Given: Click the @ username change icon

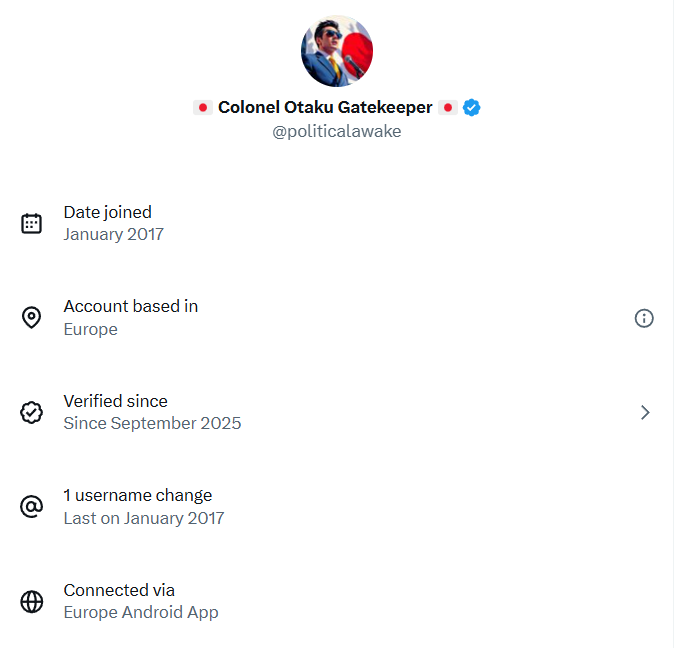Looking at the screenshot, I should pyautogui.click(x=32, y=507).
